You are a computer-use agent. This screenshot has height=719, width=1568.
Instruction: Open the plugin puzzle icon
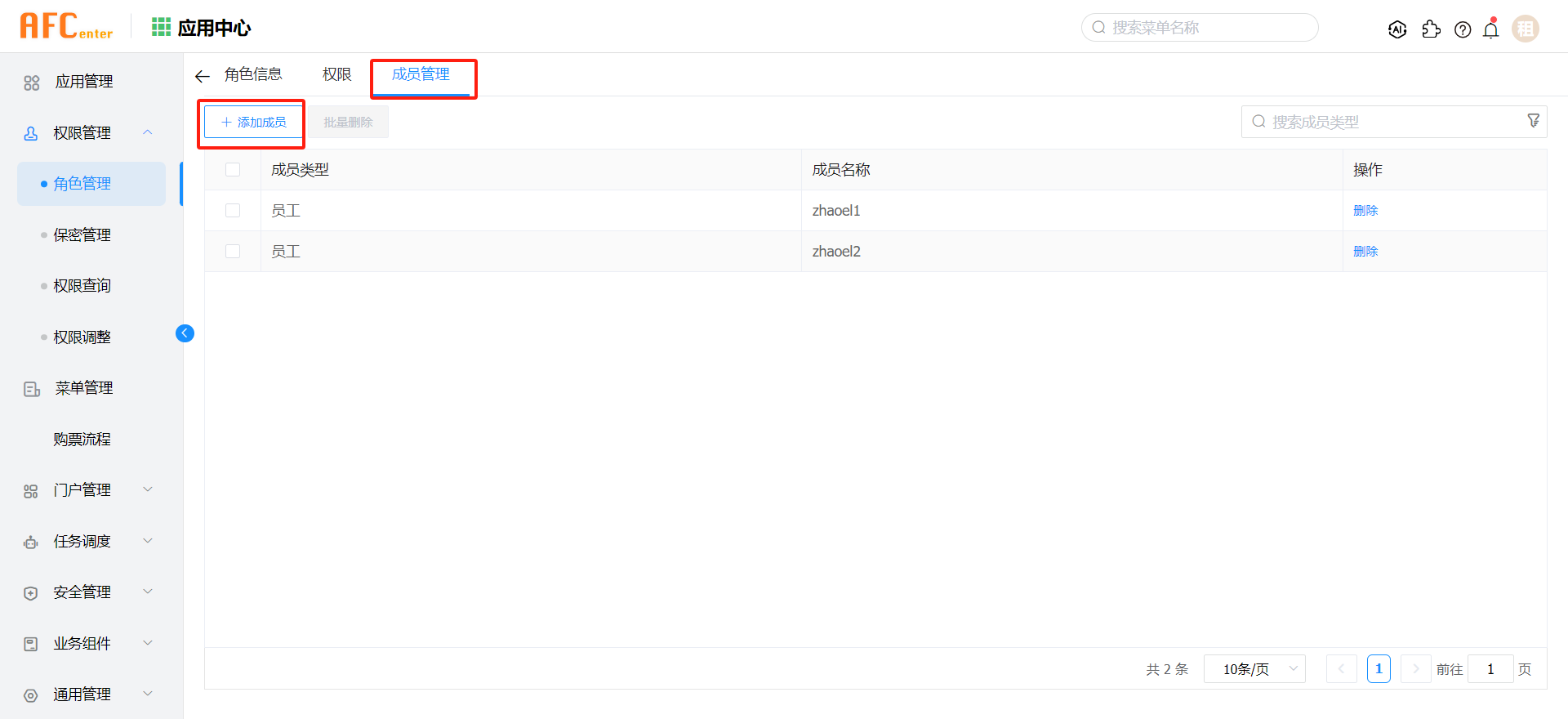point(1431,29)
